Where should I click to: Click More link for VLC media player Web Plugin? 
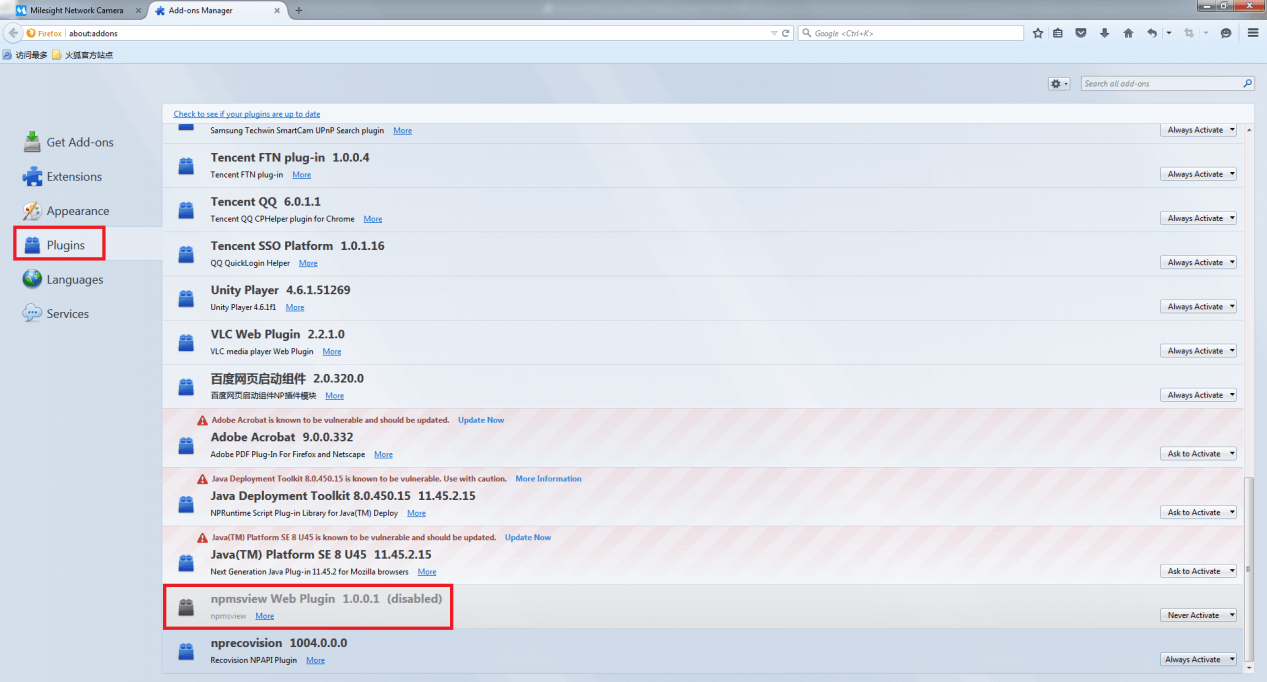332,352
